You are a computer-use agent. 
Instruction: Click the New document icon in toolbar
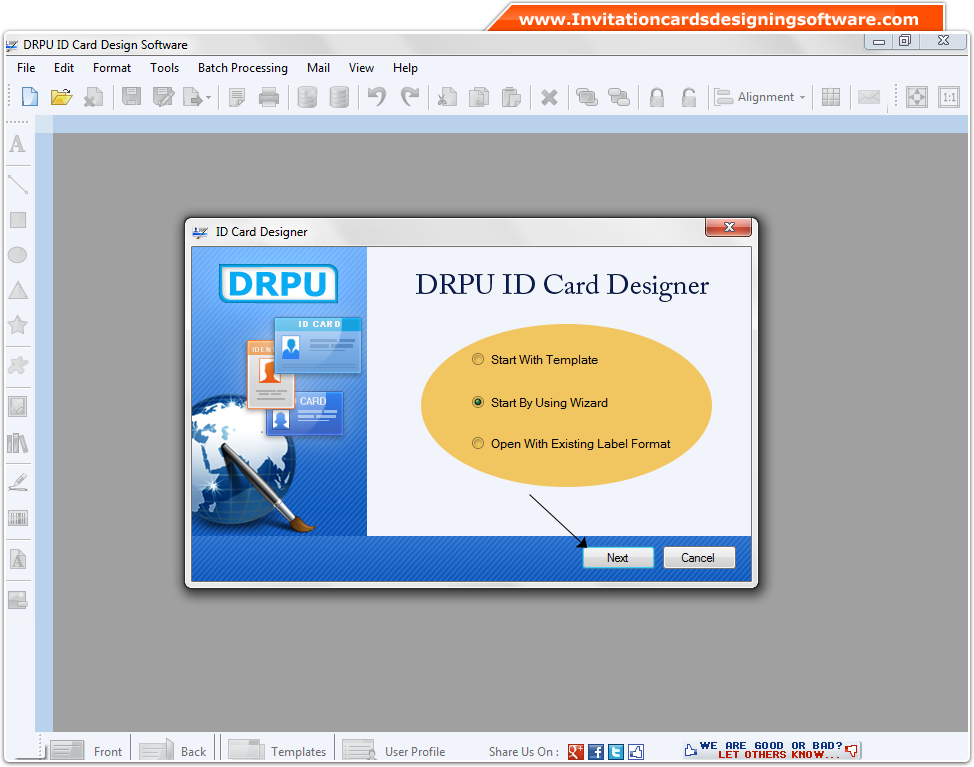click(29, 97)
